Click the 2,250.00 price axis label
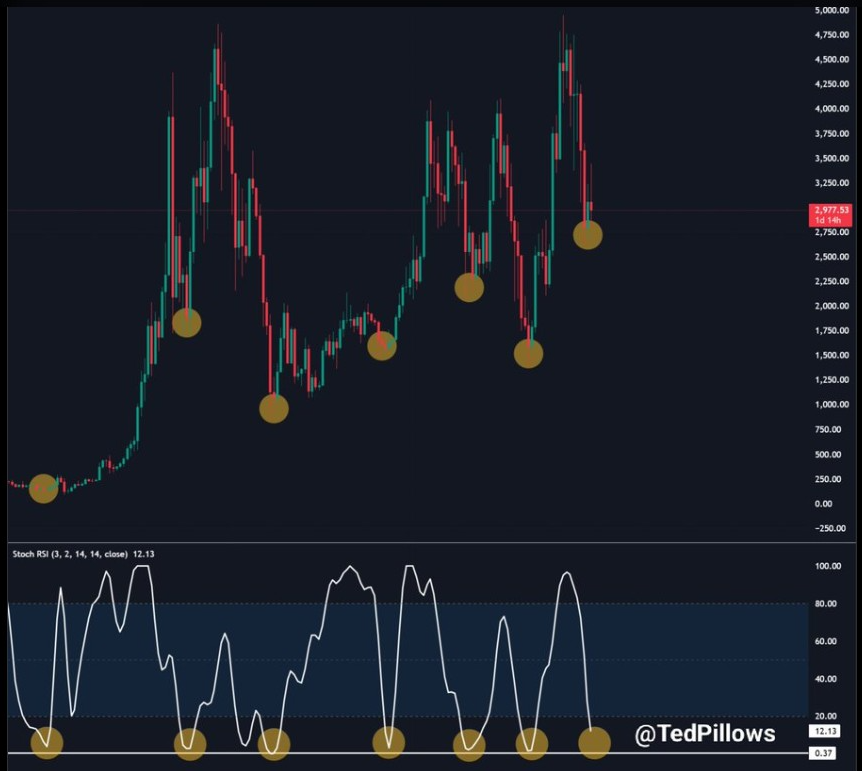The width and height of the screenshot is (862, 771). coord(832,281)
